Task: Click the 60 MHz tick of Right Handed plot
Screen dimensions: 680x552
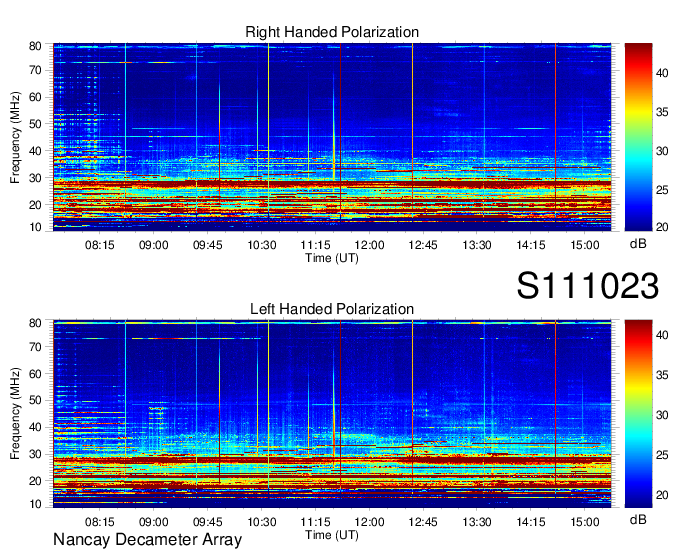Action: click(x=35, y=97)
